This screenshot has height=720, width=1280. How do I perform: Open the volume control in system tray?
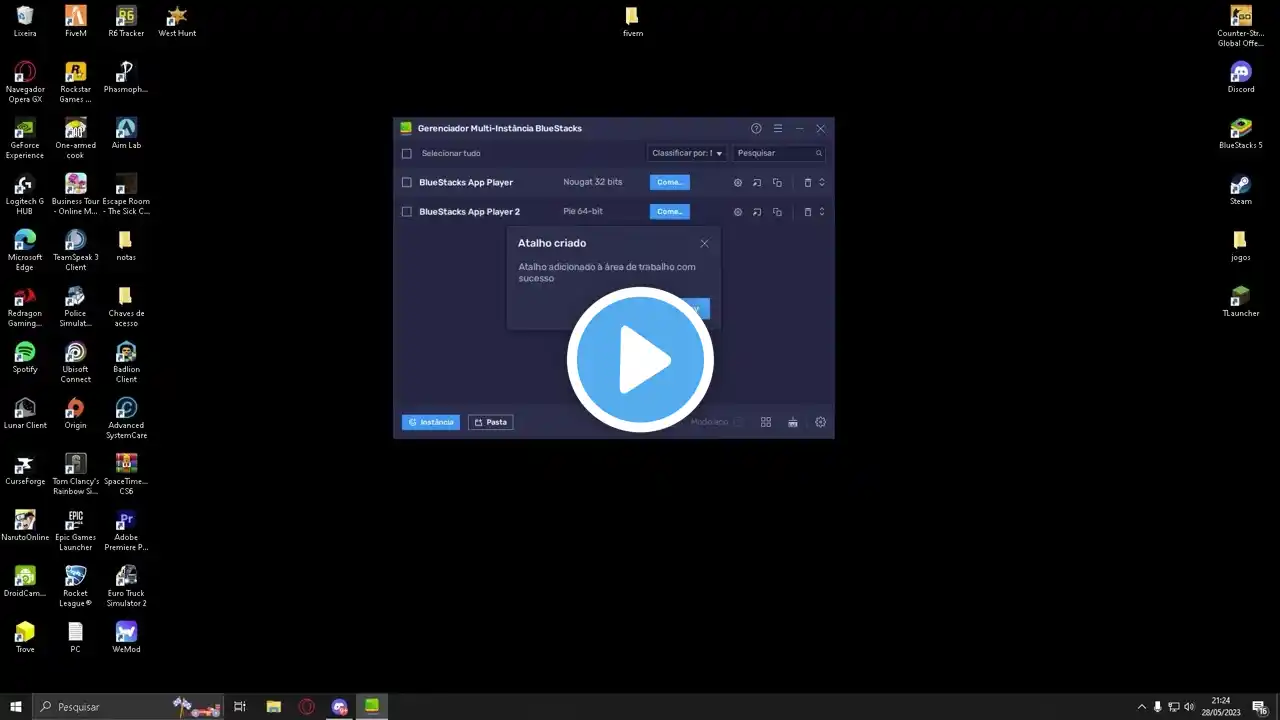click(x=1190, y=707)
